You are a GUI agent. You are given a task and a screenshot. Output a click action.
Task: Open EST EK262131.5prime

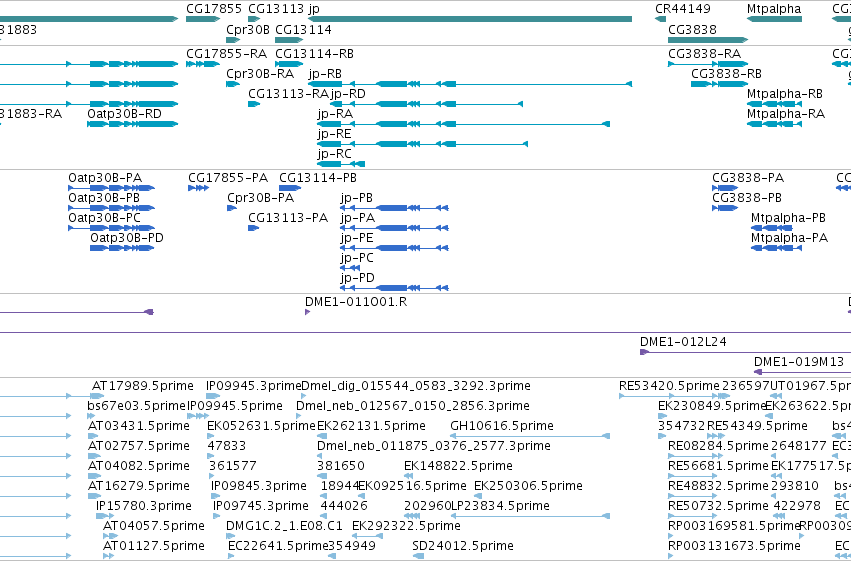371,426
